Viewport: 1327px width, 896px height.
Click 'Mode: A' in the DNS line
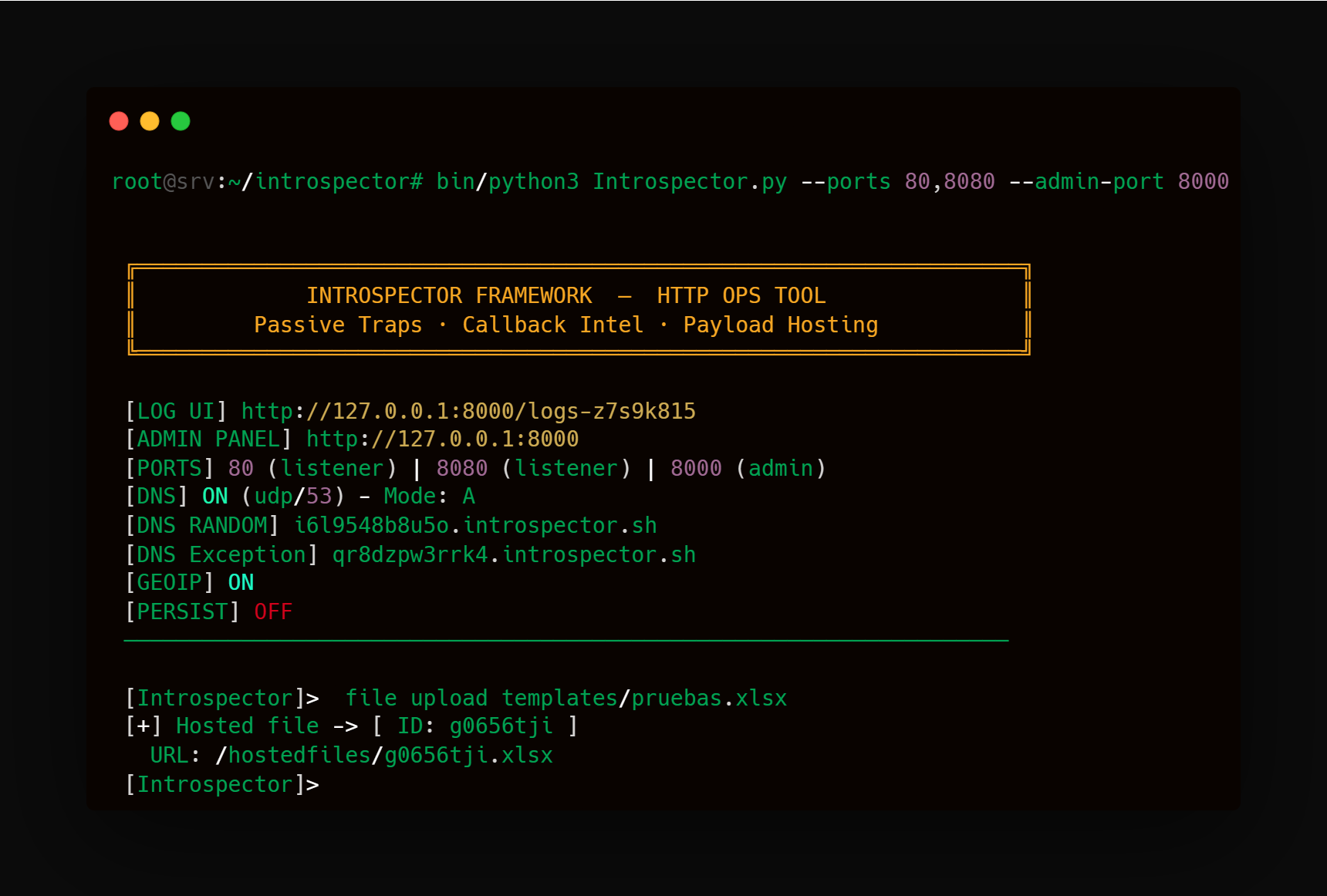click(x=429, y=497)
